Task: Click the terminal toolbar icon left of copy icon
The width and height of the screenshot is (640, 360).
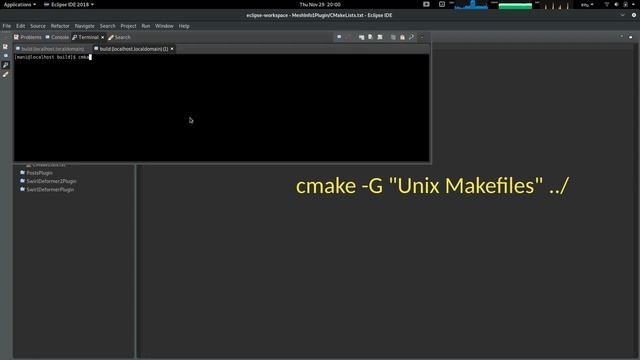Action: coord(380,37)
